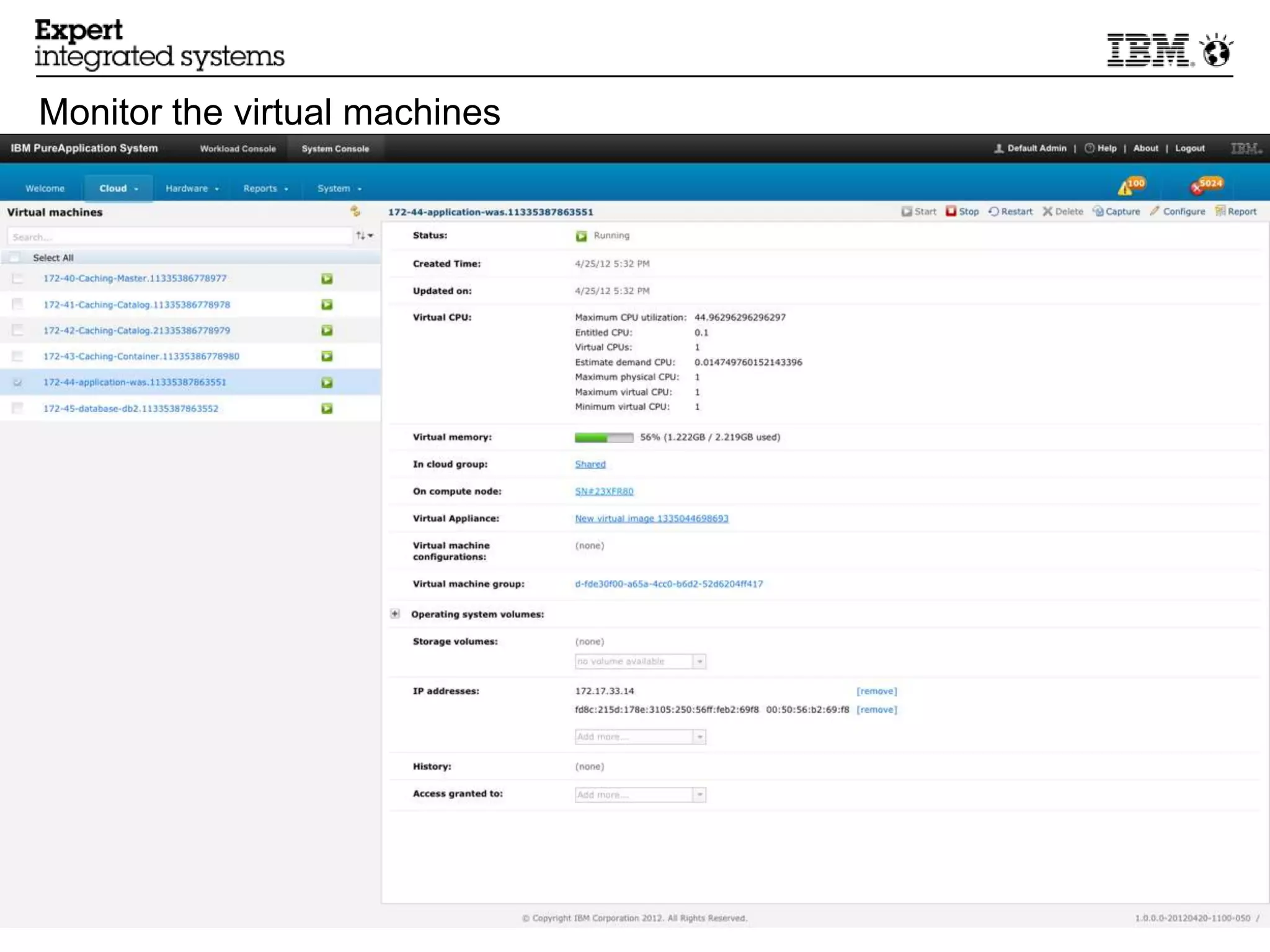Click the green Running status icon in details
Viewport: 1270px width, 952px height.
pyautogui.click(x=581, y=236)
